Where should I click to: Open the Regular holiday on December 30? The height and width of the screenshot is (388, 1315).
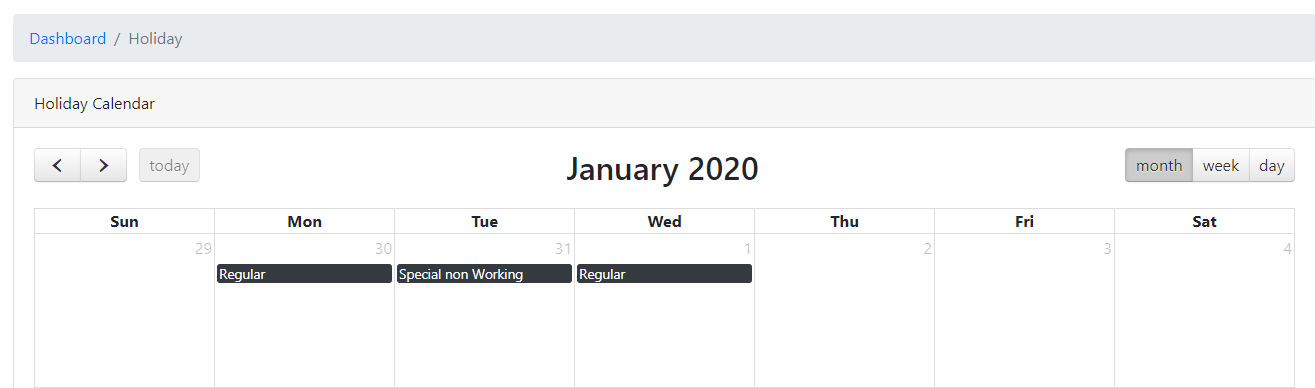click(x=304, y=274)
